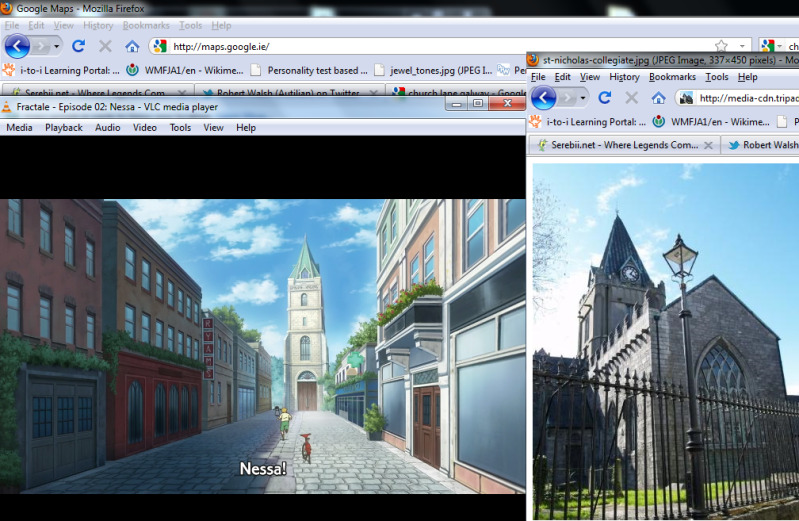
Task: Open history dropdown in st-nicholas-collegiate.jpg window
Action: coord(583,98)
